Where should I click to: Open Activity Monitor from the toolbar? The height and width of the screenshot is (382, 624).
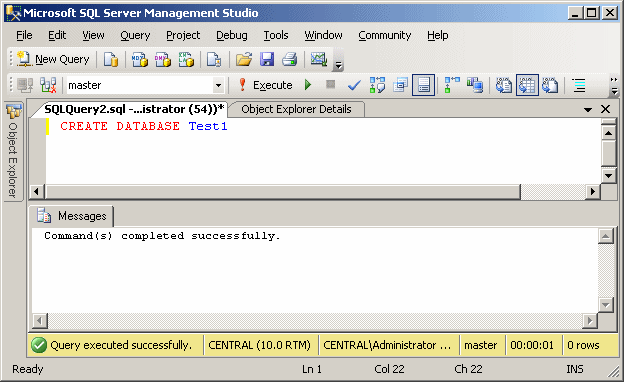point(319,59)
